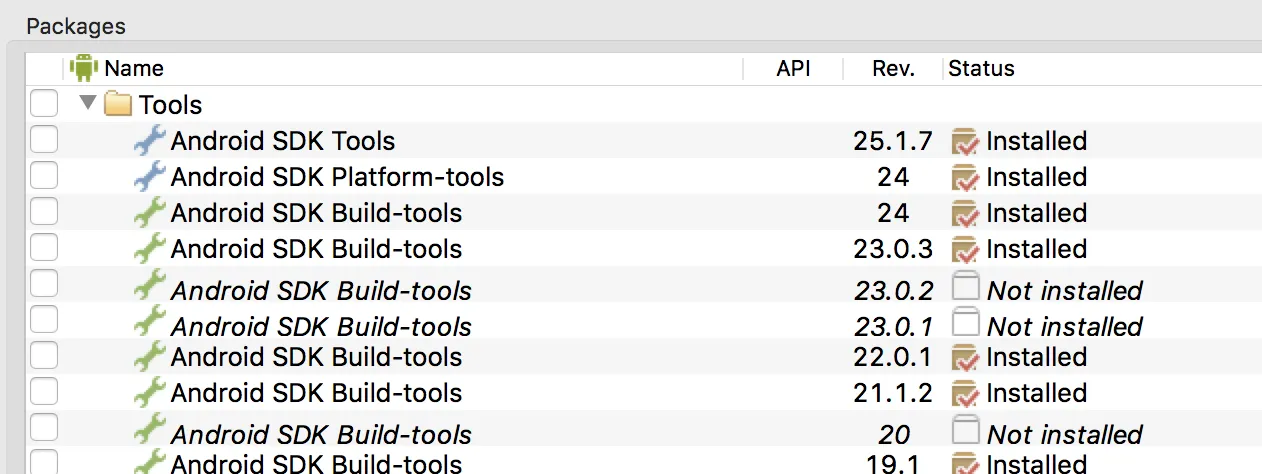Check the Android SDK Tools checkbox
1262x474 pixels.
pyautogui.click(x=44, y=140)
